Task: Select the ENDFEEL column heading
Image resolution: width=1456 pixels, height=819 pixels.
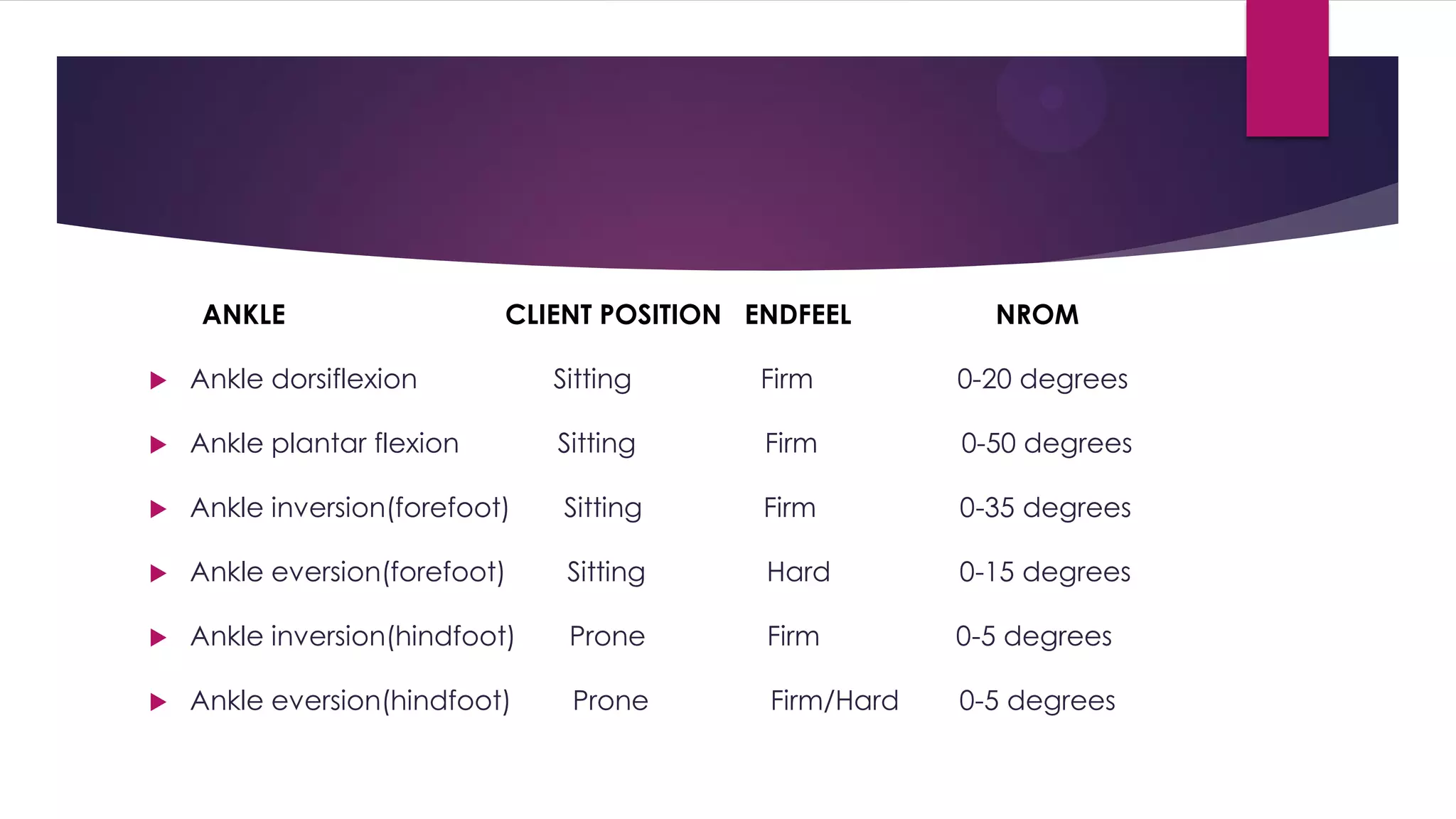Action: tap(798, 314)
